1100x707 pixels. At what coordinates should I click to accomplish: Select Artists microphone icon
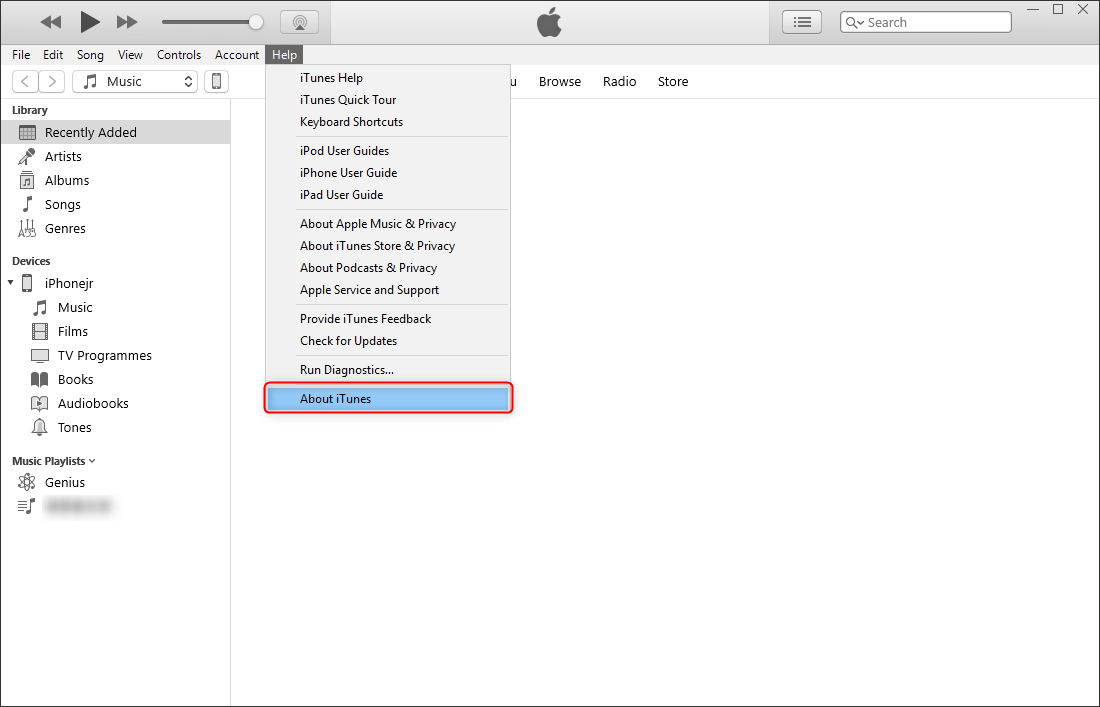tap(27, 156)
